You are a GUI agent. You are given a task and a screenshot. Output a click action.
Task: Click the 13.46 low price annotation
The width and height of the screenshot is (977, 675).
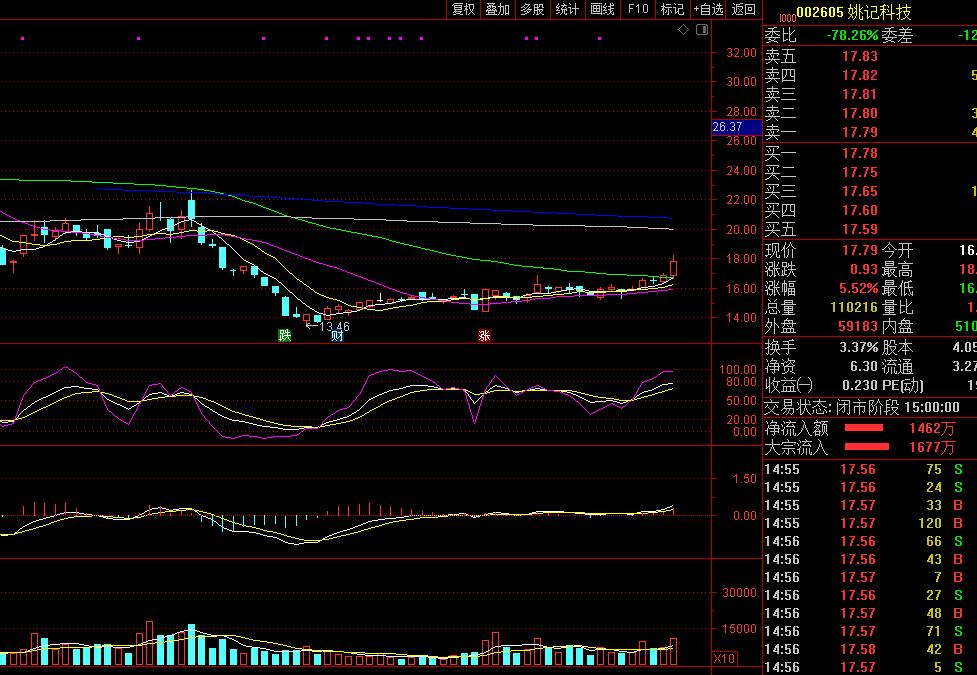pyautogui.click(x=334, y=326)
